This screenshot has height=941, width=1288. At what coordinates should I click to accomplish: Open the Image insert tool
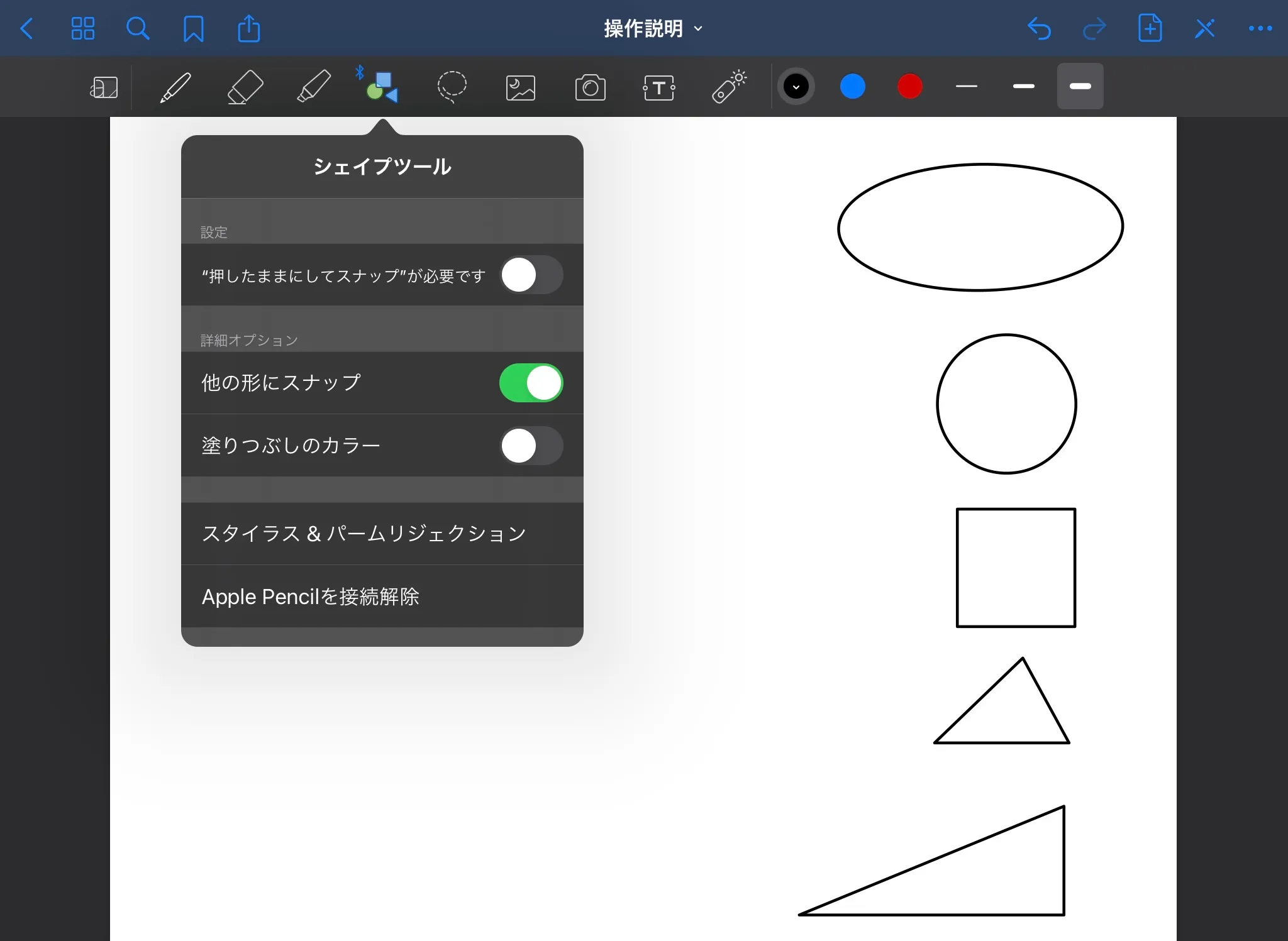(x=521, y=87)
